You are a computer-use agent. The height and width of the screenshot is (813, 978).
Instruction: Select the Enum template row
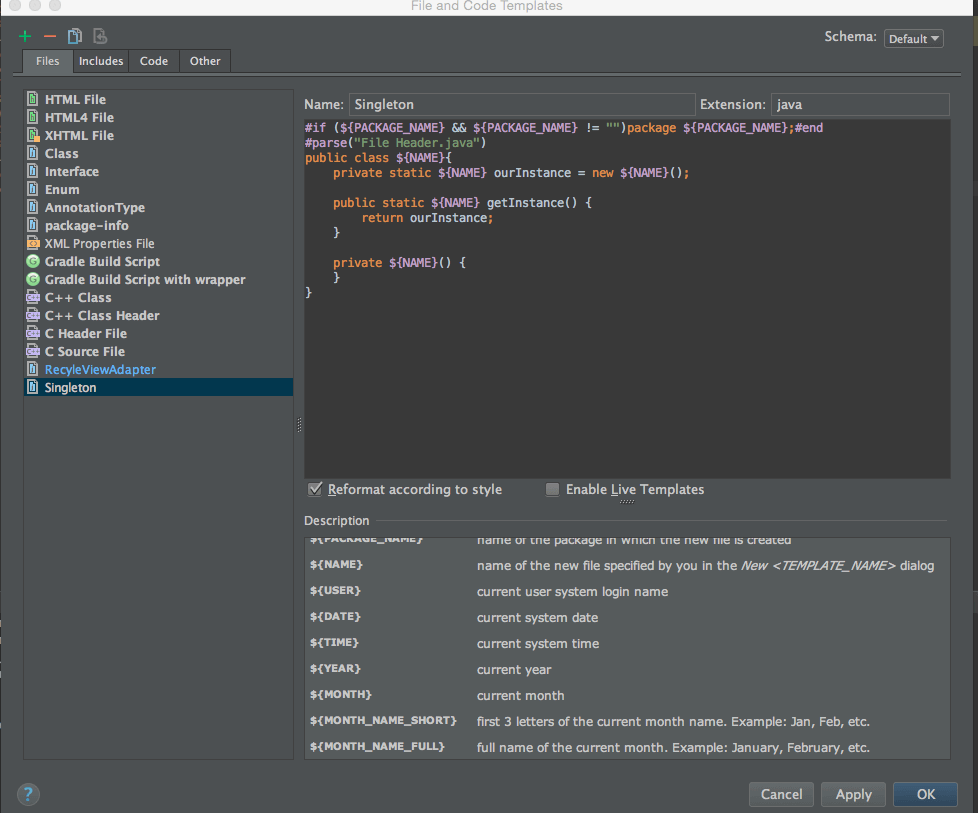coord(158,190)
